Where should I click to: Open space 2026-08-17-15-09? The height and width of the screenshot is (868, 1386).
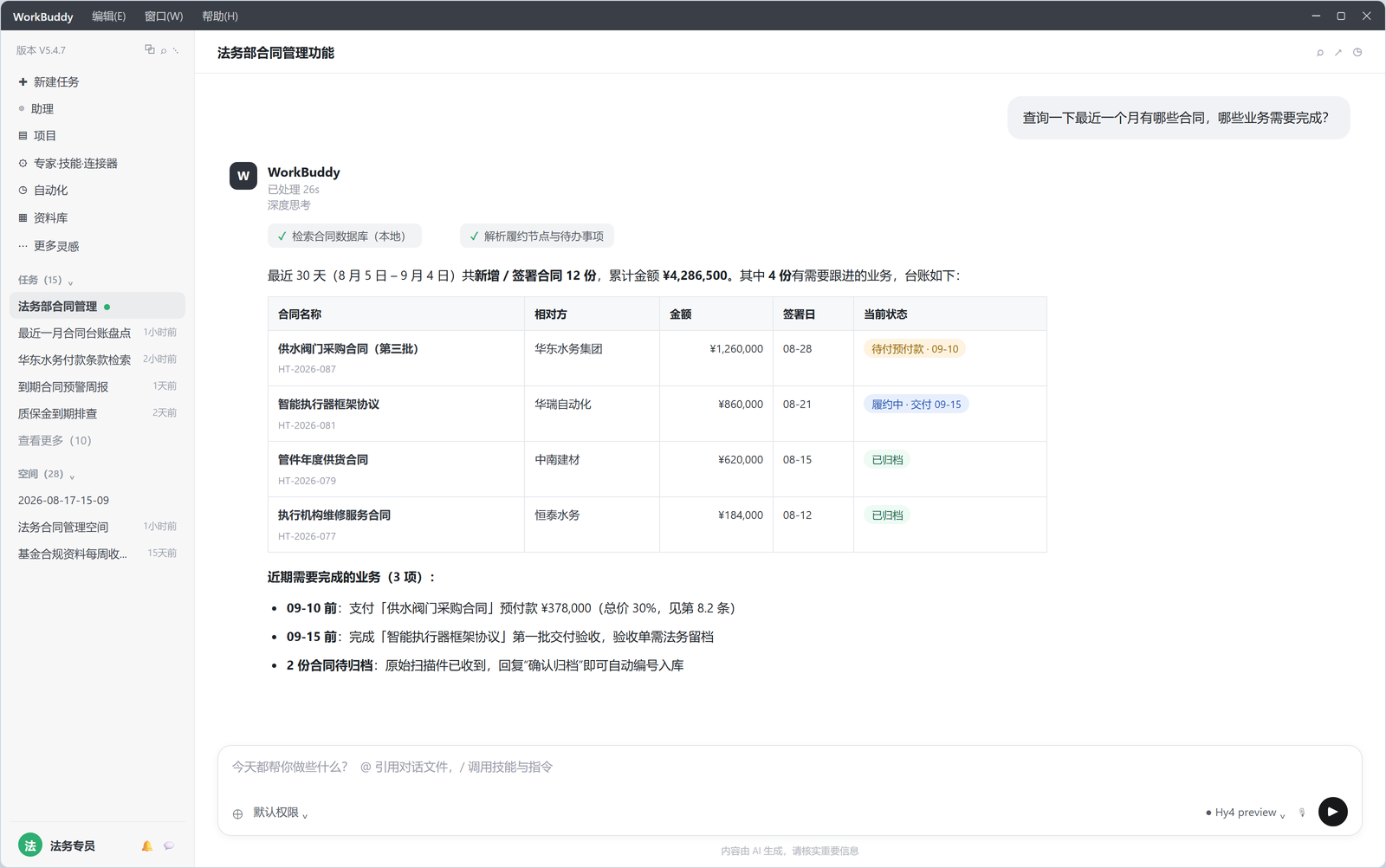click(x=97, y=500)
